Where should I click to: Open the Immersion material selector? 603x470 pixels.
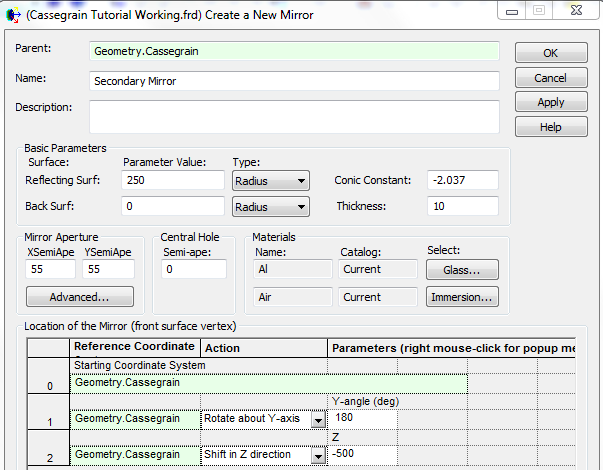461,297
